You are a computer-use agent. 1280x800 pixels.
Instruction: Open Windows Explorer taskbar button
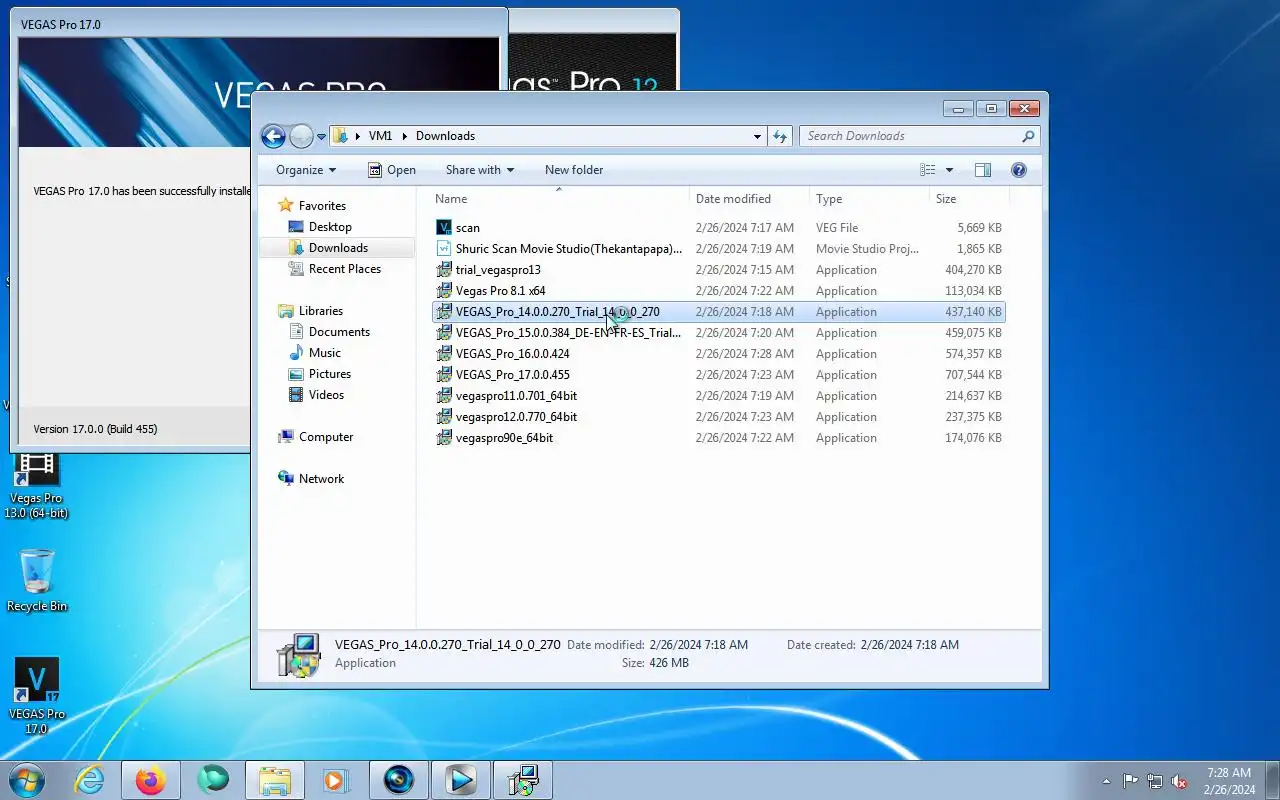(274, 780)
